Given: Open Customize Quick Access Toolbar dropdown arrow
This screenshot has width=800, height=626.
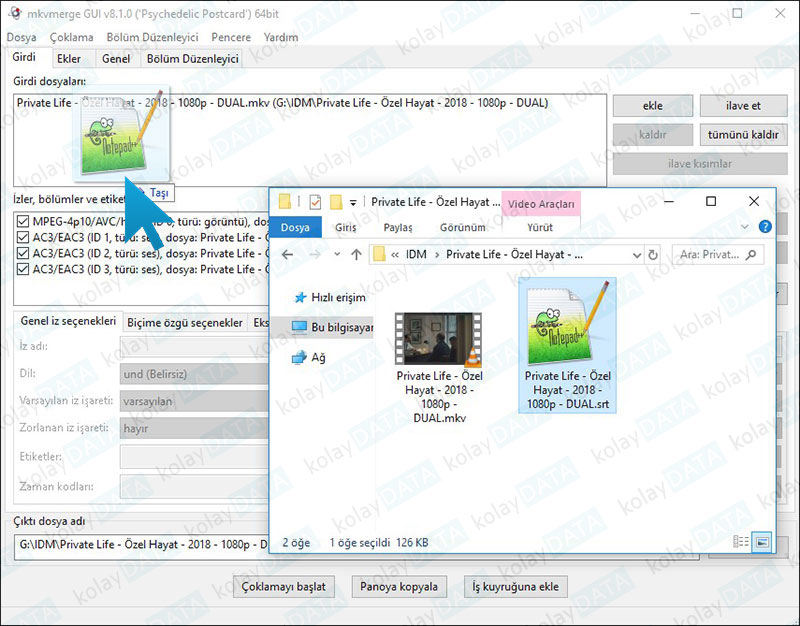Looking at the screenshot, I should tap(353, 202).
